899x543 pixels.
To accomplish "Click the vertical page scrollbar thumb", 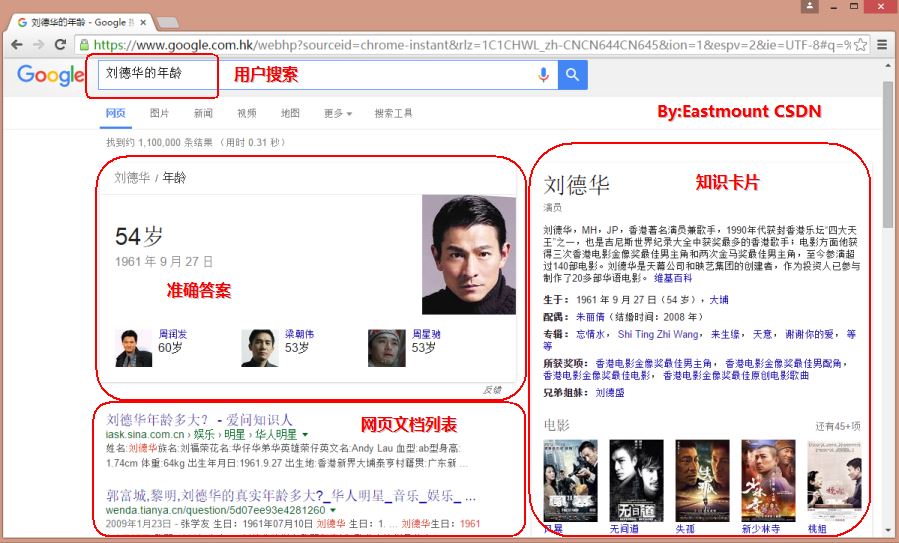I will (888, 155).
